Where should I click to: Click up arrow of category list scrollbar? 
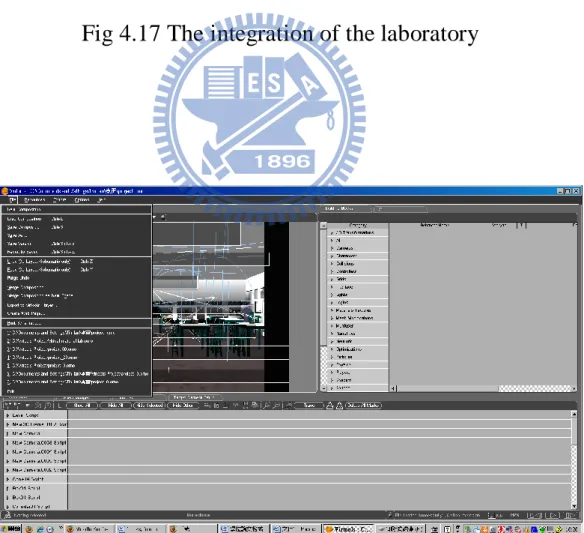[x=323, y=226]
